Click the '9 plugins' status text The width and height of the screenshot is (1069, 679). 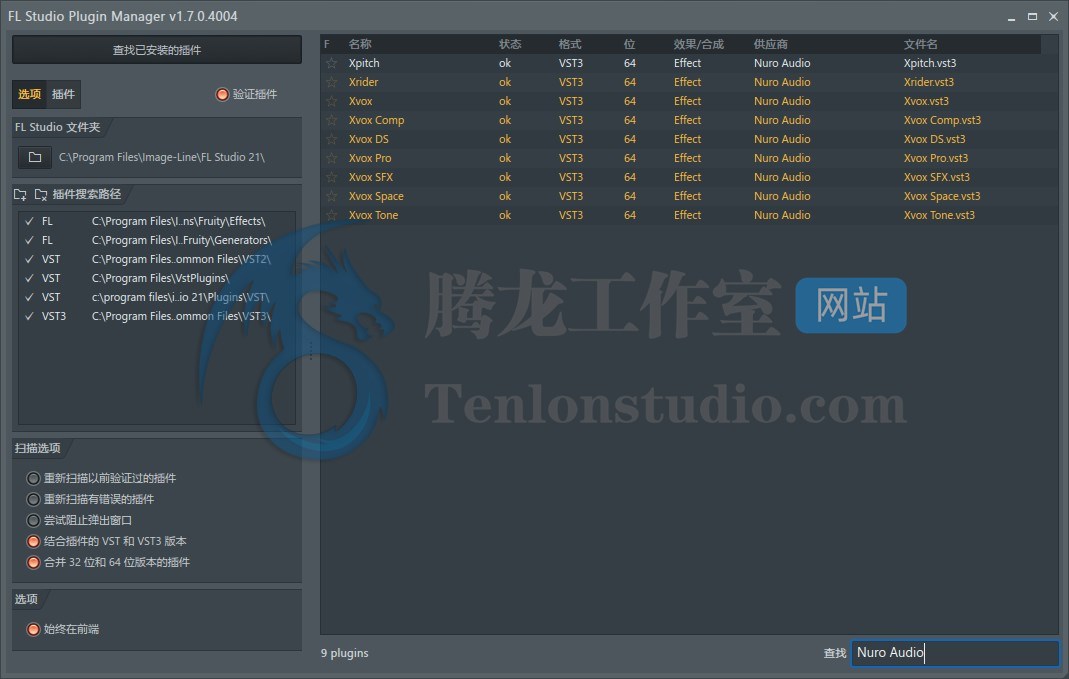tap(344, 653)
